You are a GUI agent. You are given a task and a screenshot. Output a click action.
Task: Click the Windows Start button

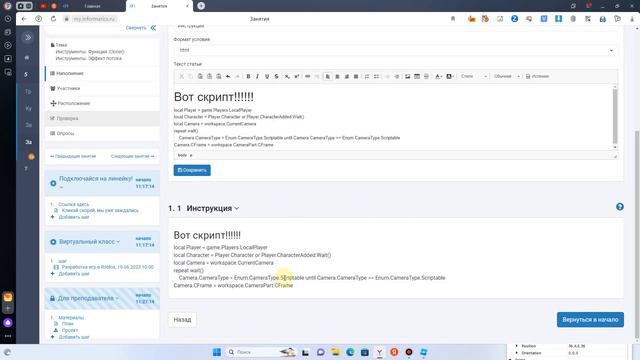[217, 352]
